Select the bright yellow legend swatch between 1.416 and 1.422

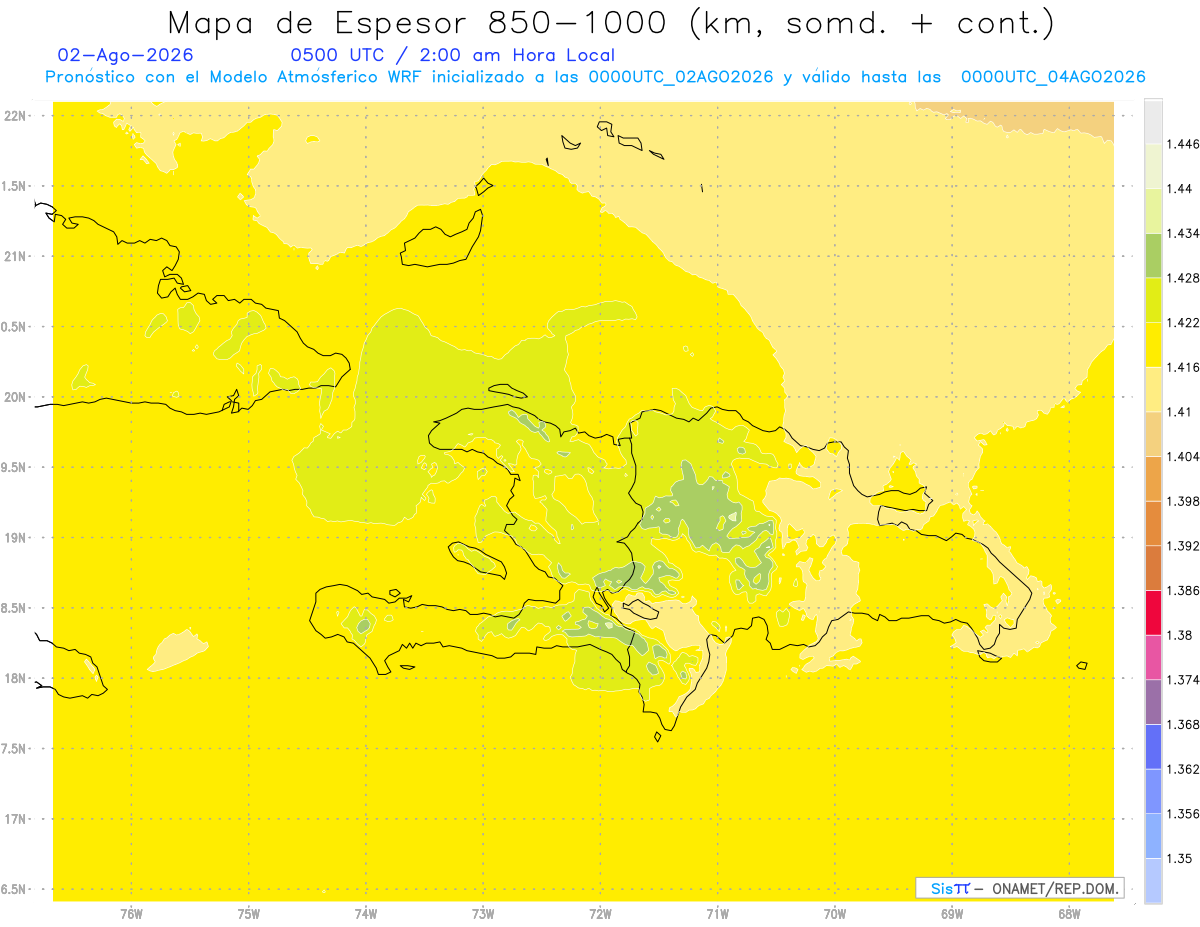[x=1153, y=344]
